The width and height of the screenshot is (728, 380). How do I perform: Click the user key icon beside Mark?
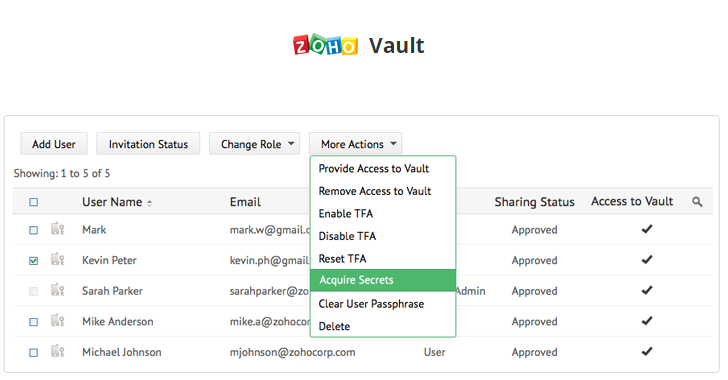tap(58, 229)
